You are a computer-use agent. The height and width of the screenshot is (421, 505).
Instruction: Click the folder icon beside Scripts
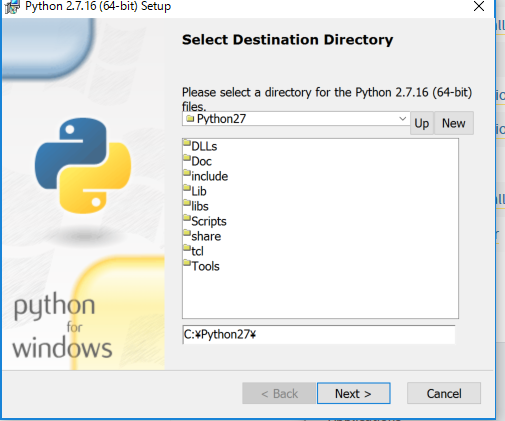pos(187,218)
